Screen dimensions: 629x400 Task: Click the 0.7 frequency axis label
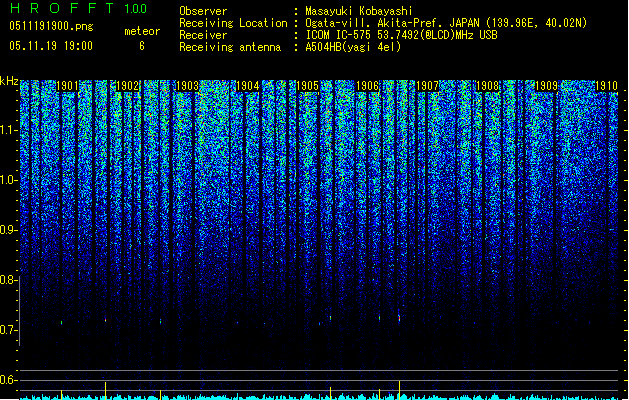coord(9,330)
